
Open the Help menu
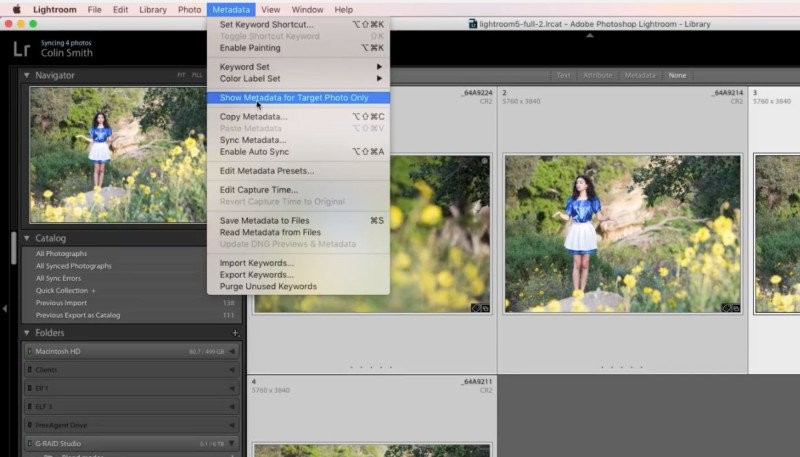click(x=343, y=10)
